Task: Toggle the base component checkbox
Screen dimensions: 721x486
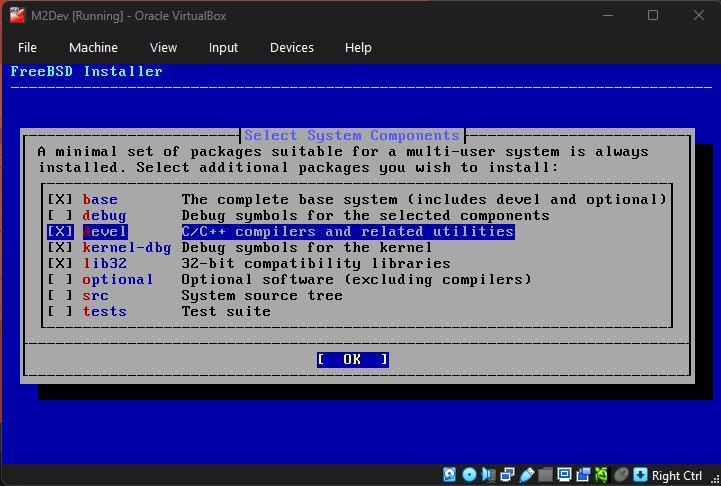Action: point(60,200)
